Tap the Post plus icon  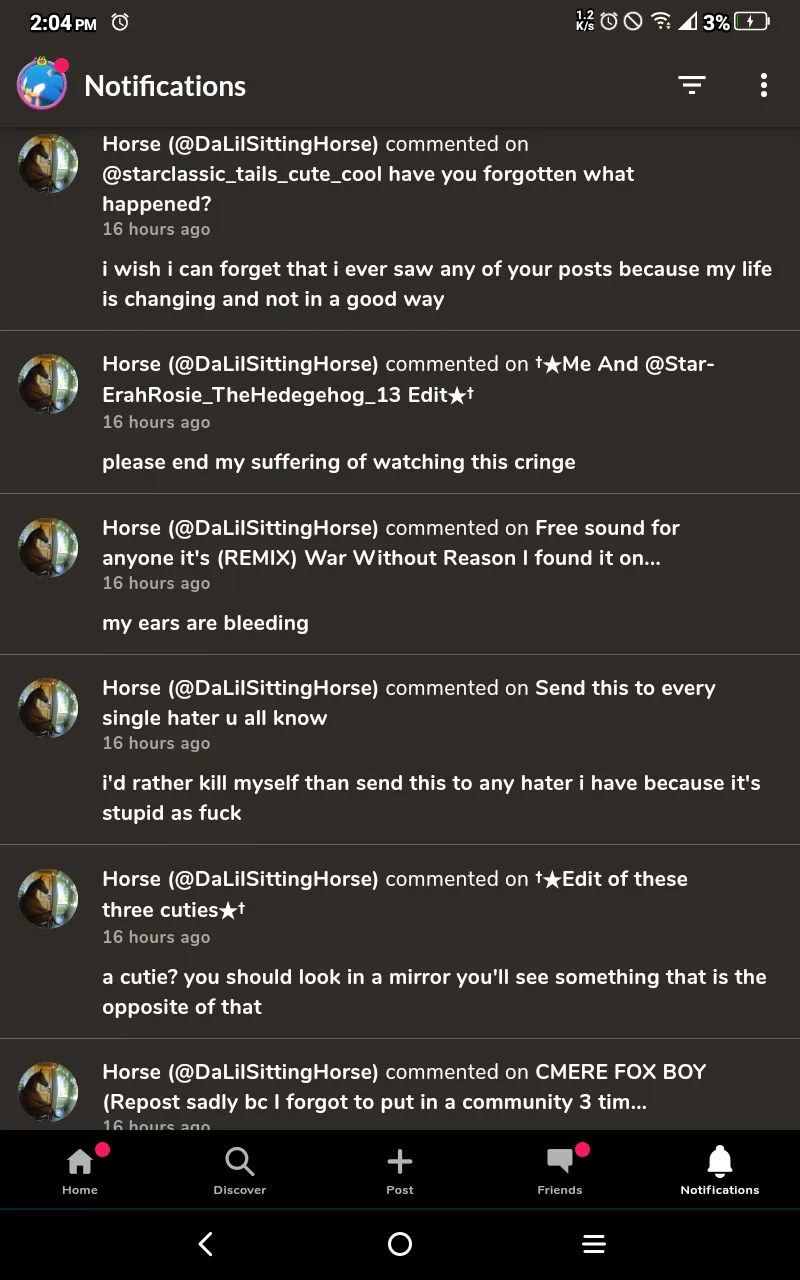(400, 1170)
